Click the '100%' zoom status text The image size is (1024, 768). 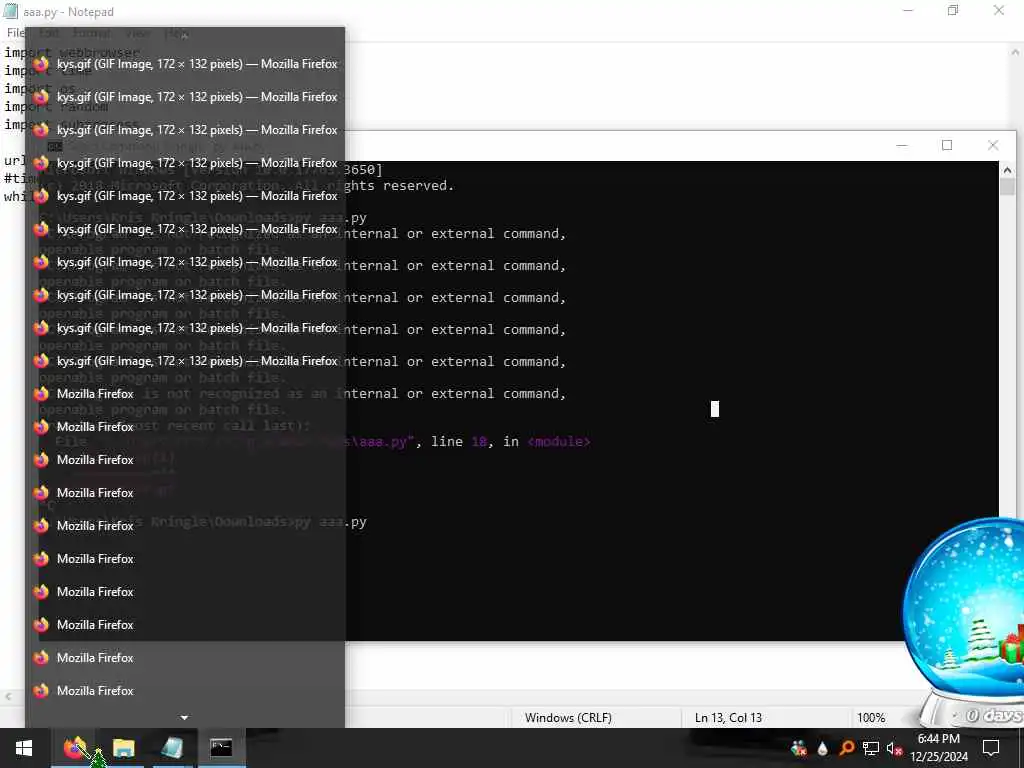point(871,718)
